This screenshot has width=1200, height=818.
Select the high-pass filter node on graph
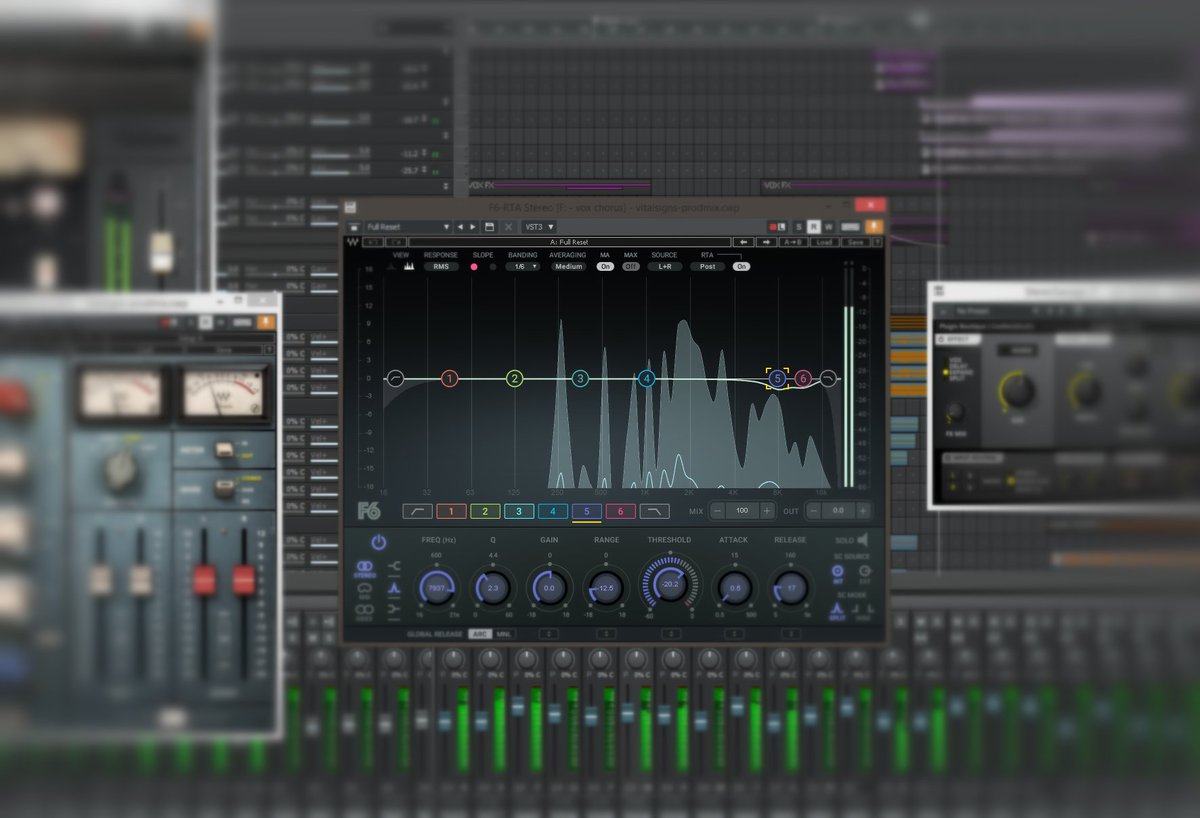(x=394, y=378)
